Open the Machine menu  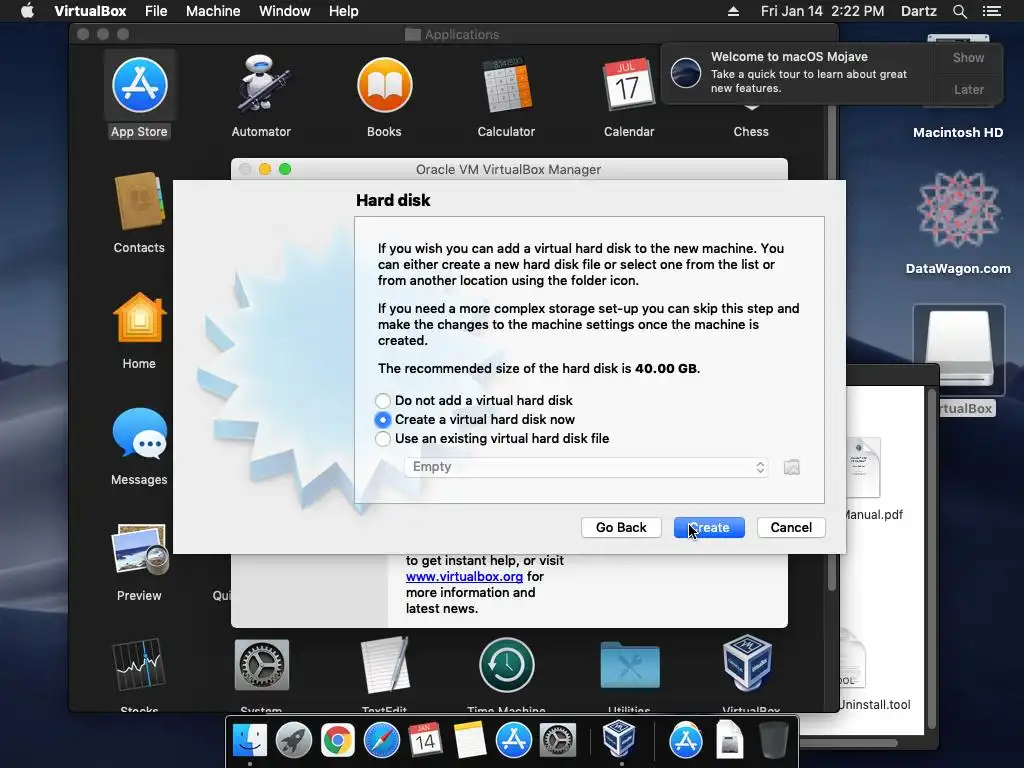point(213,11)
